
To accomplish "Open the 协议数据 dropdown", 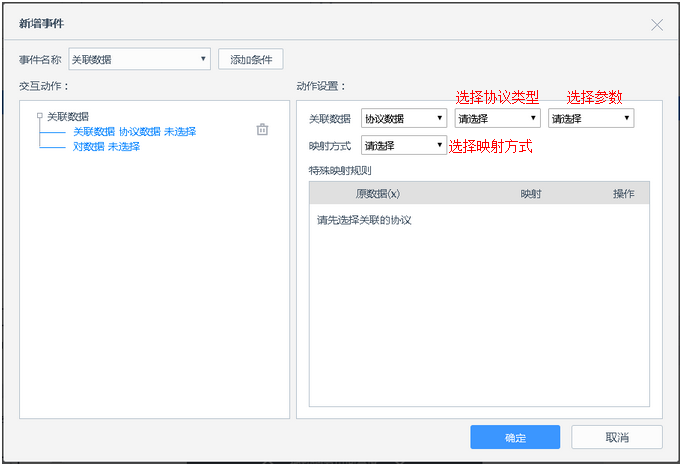I will (x=404, y=118).
